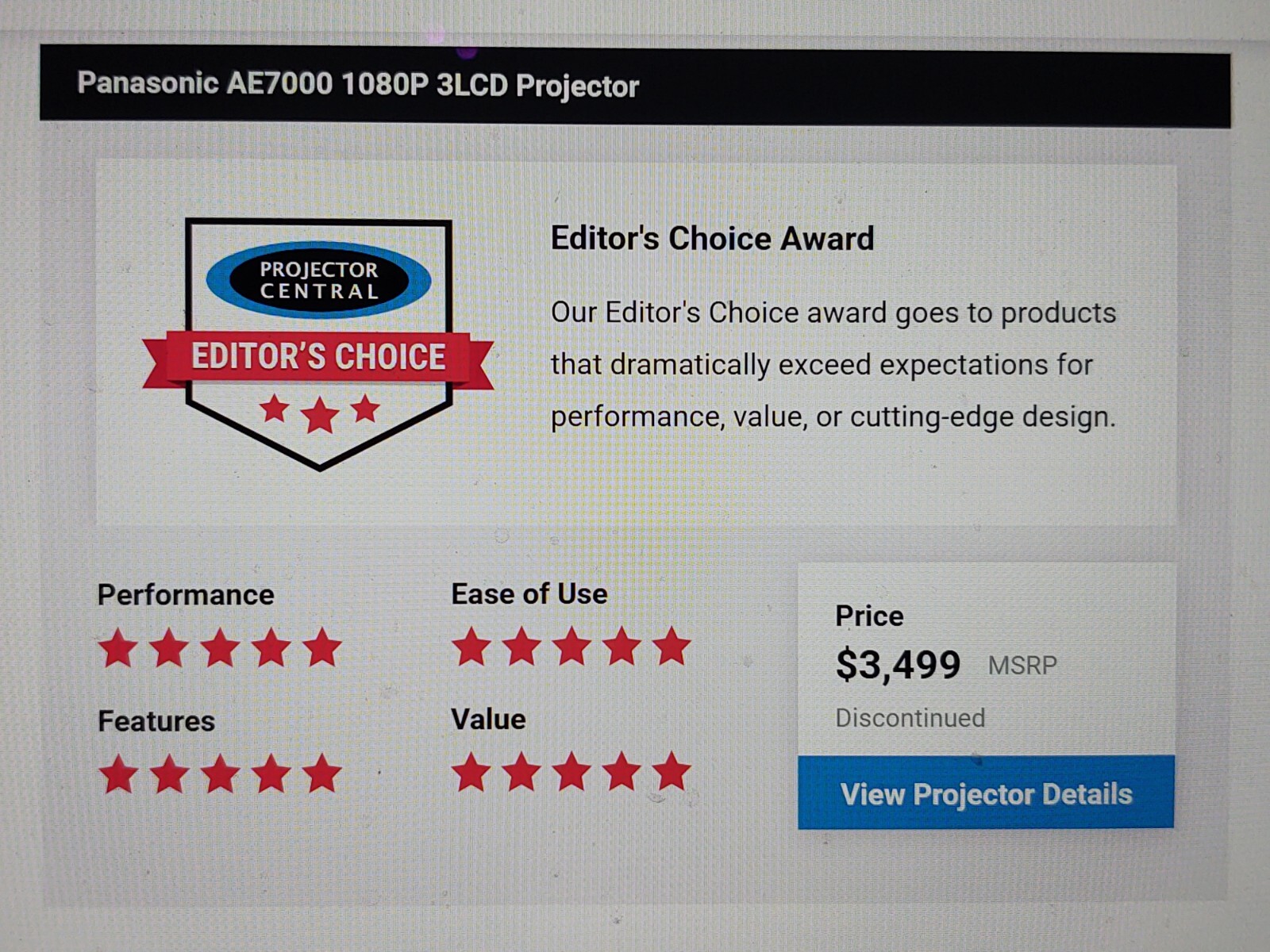The width and height of the screenshot is (1270, 952).
Task: Click the Discontinued status label
Action: 910,718
